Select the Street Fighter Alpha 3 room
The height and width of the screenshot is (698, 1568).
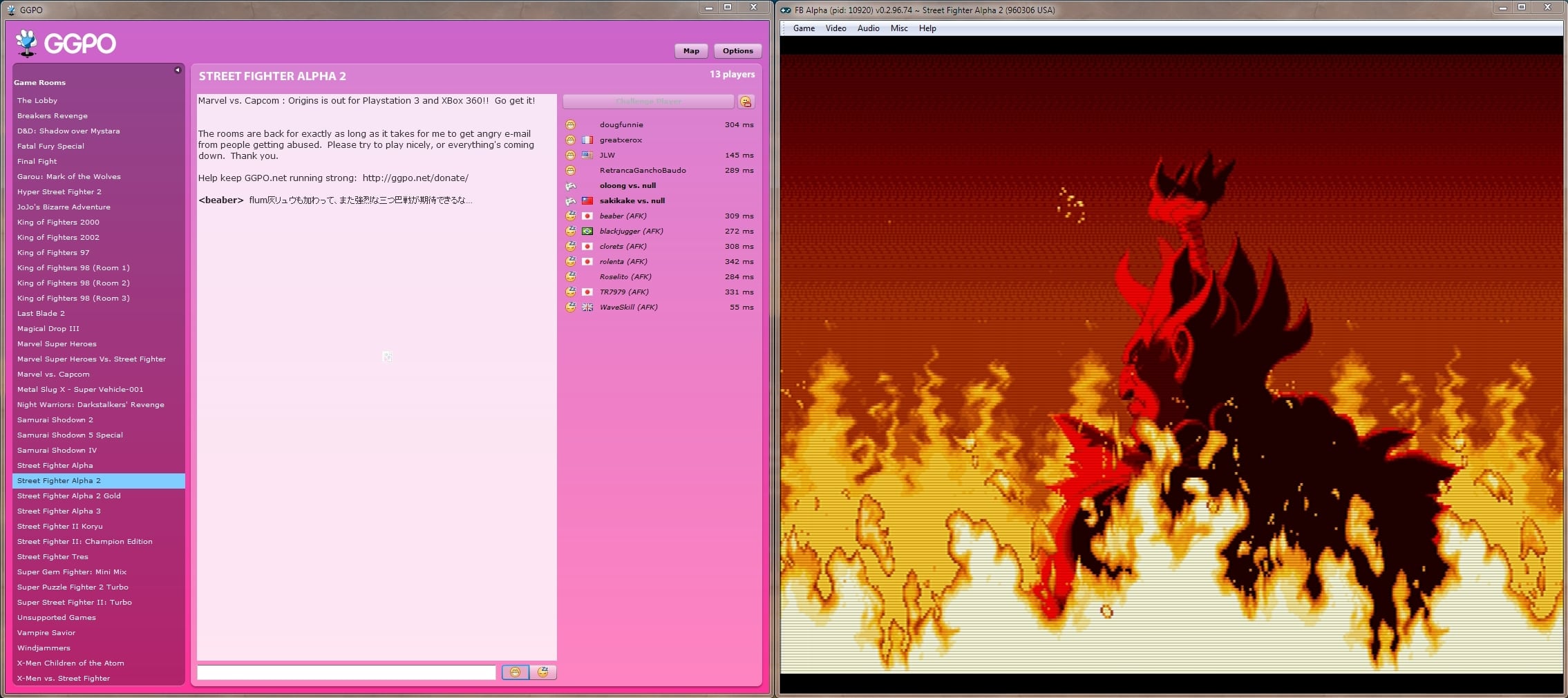coord(59,511)
